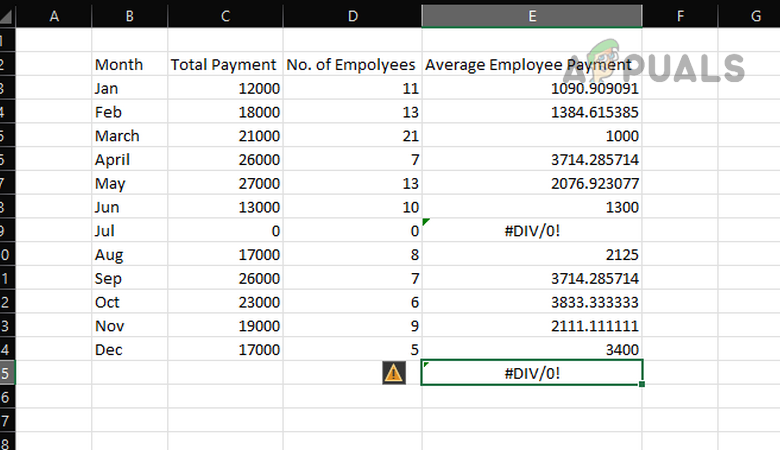The height and width of the screenshot is (450, 780).
Task: Select column A header
Action: [54, 16]
